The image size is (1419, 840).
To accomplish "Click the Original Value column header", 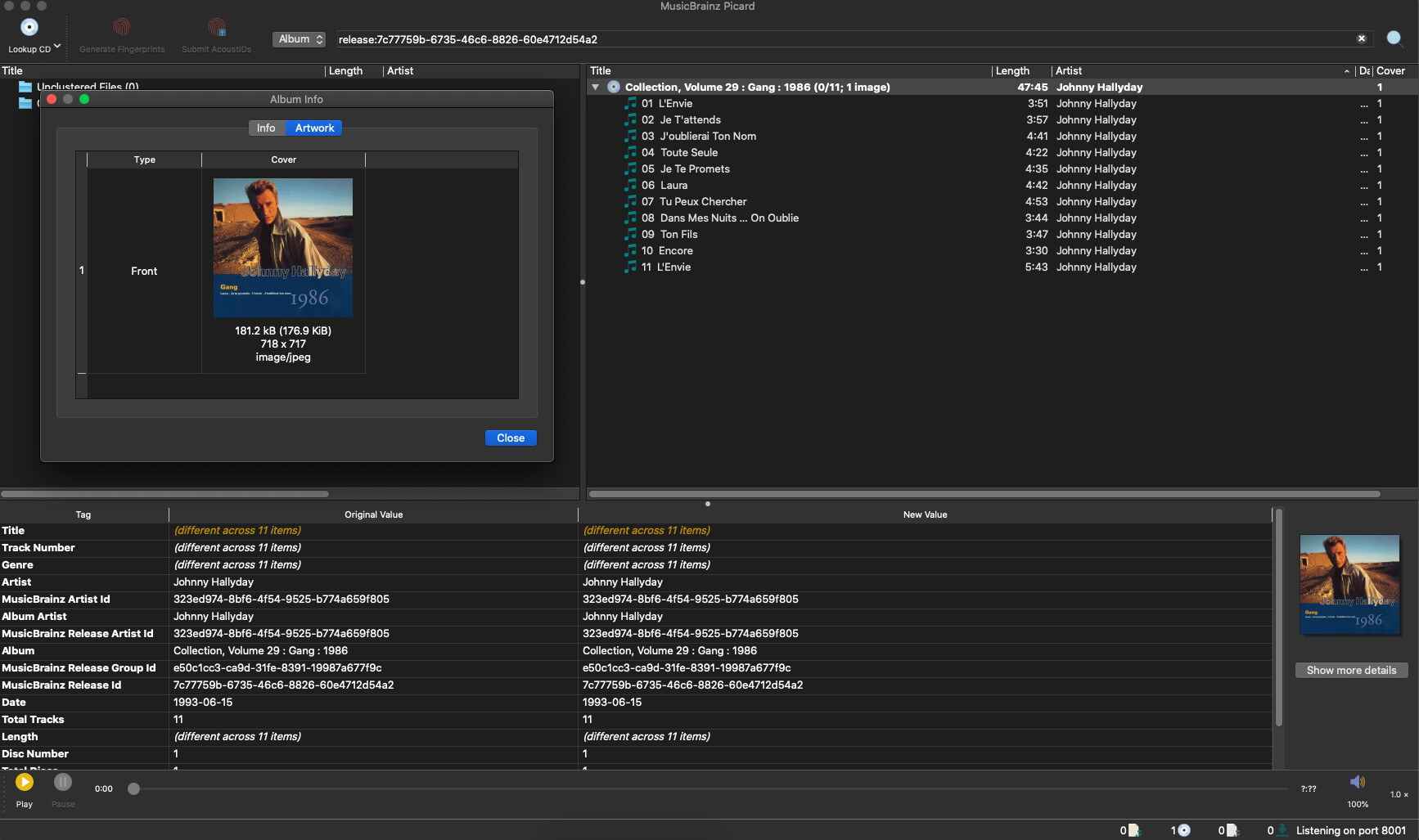I will click(373, 514).
